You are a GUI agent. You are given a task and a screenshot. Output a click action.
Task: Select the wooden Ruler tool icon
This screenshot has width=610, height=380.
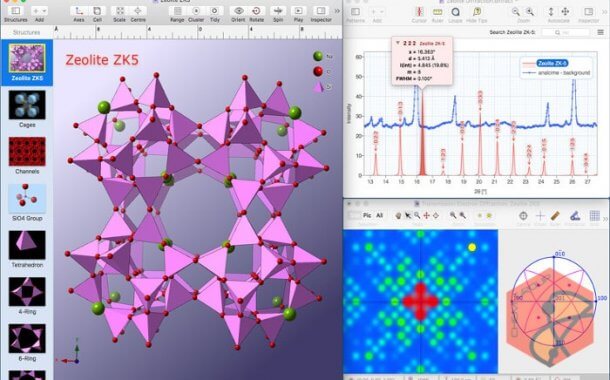(556, 215)
